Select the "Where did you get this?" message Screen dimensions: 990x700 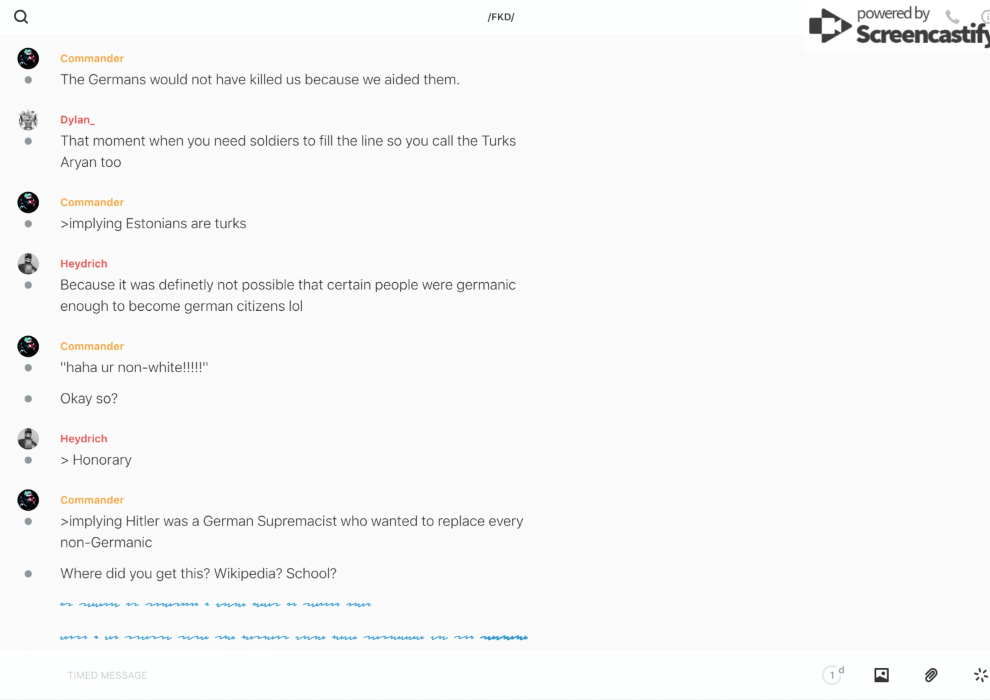pyautogui.click(x=198, y=573)
